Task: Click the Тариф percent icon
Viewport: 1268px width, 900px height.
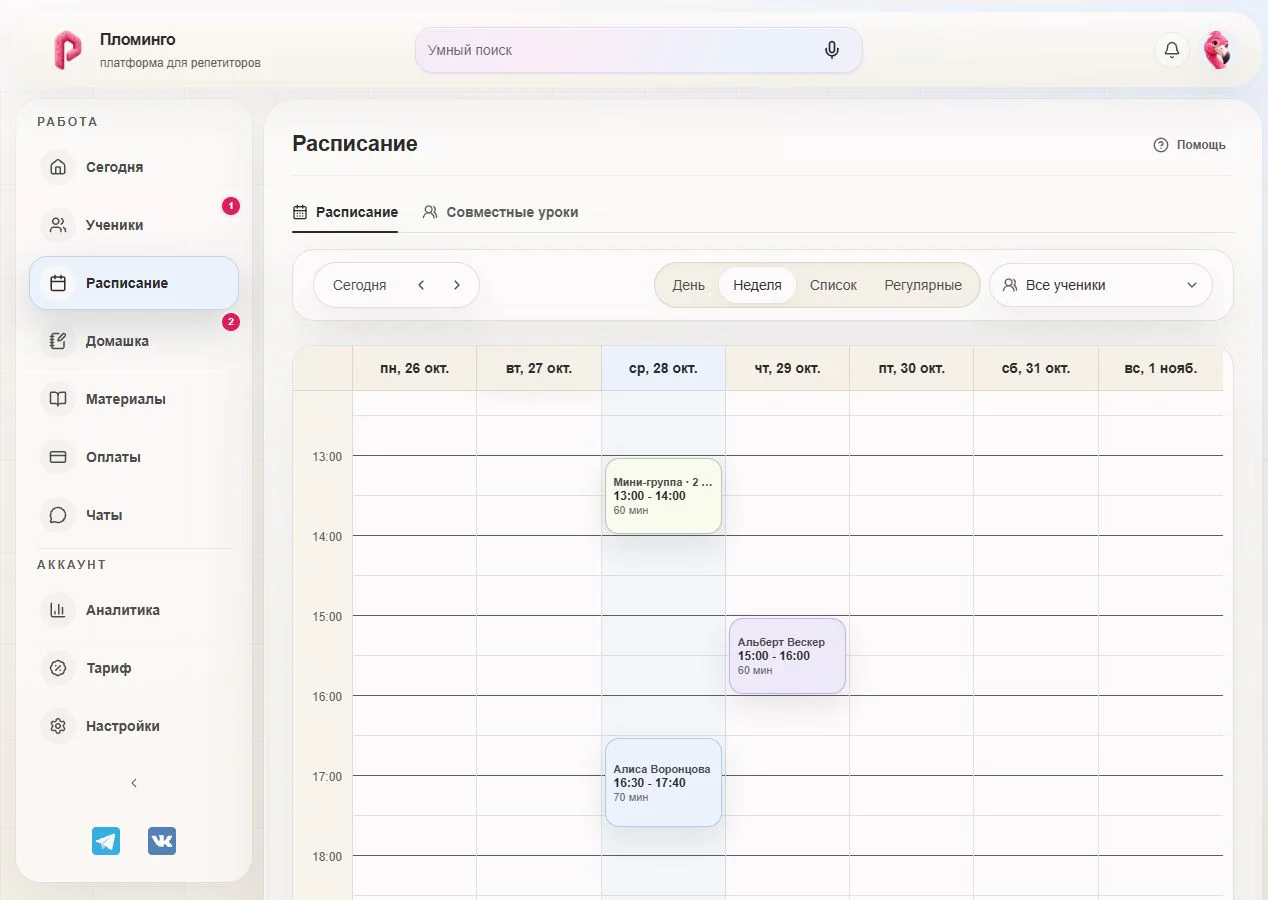Action: pyautogui.click(x=58, y=668)
